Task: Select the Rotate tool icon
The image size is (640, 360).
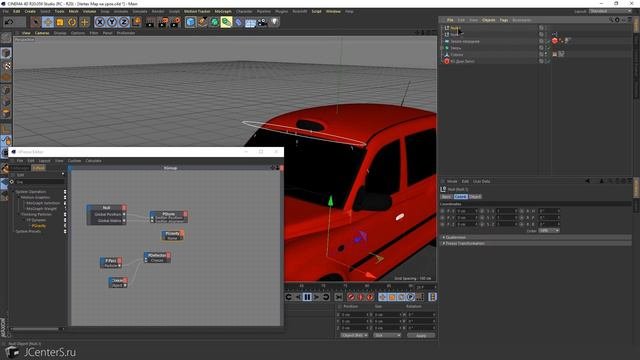Action: [x=72, y=22]
